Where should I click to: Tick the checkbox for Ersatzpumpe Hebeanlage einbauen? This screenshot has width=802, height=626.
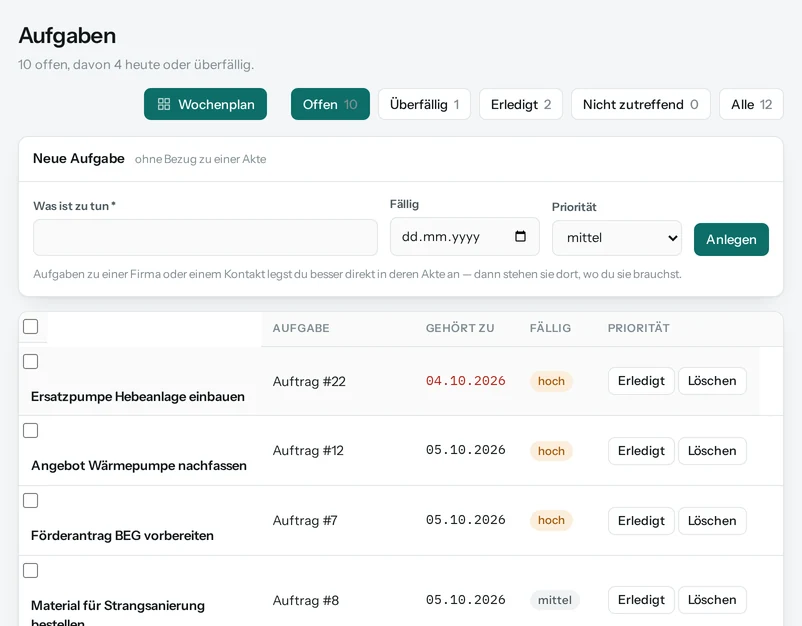click(x=31, y=362)
